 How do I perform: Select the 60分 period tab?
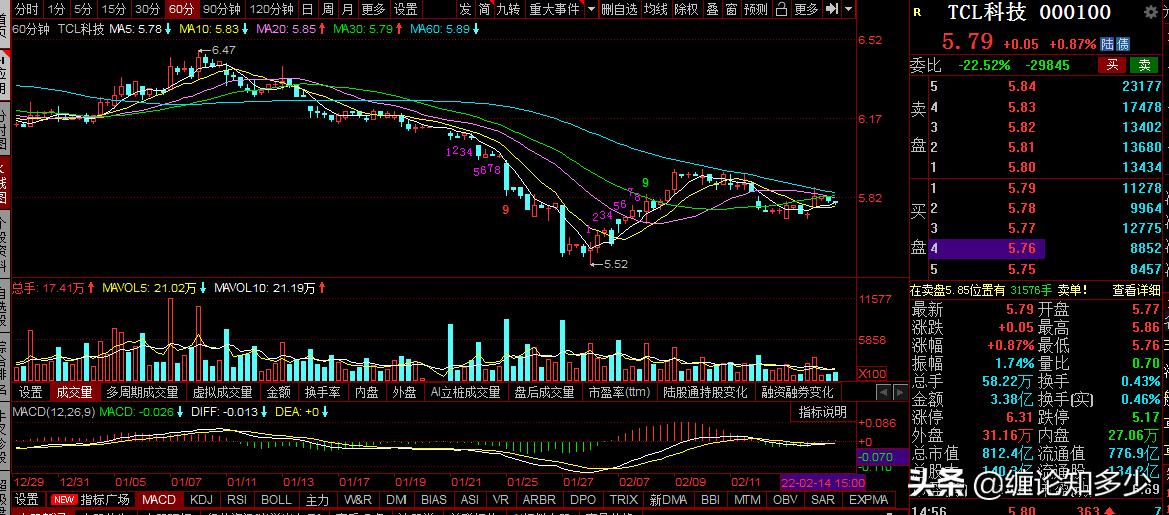[x=181, y=10]
